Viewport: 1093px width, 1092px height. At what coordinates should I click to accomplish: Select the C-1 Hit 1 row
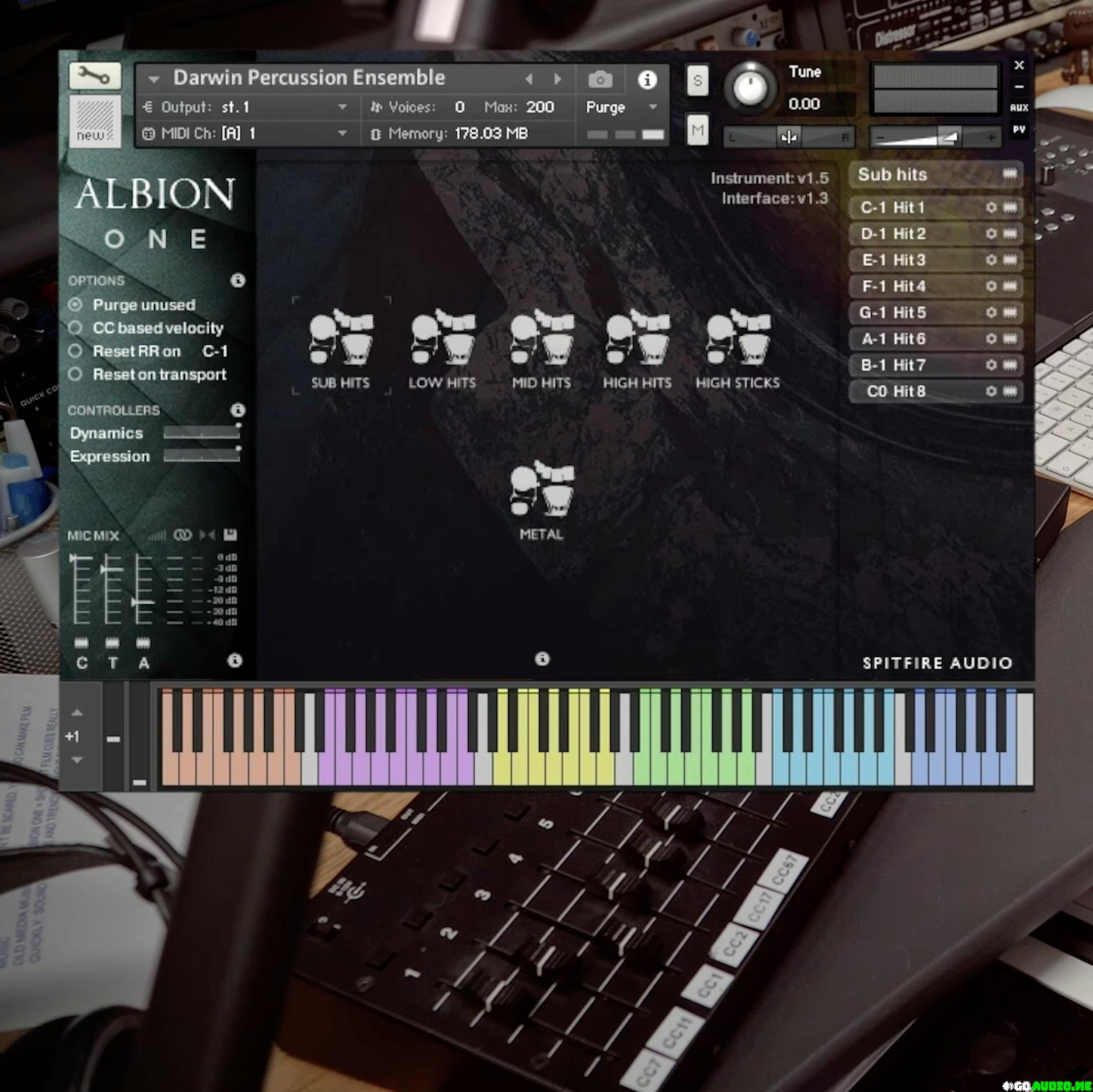click(x=936, y=207)
